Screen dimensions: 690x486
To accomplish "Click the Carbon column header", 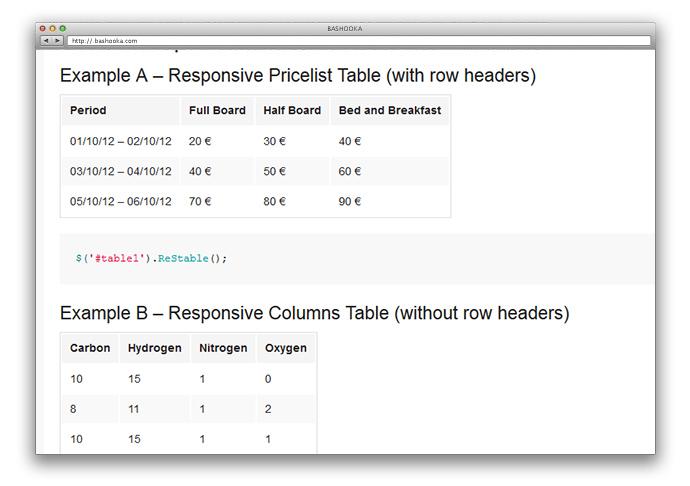I will [90, 348].
